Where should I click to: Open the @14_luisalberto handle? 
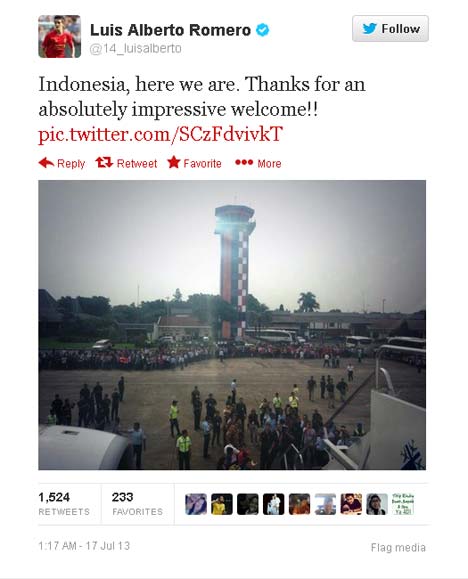[136, 48]
